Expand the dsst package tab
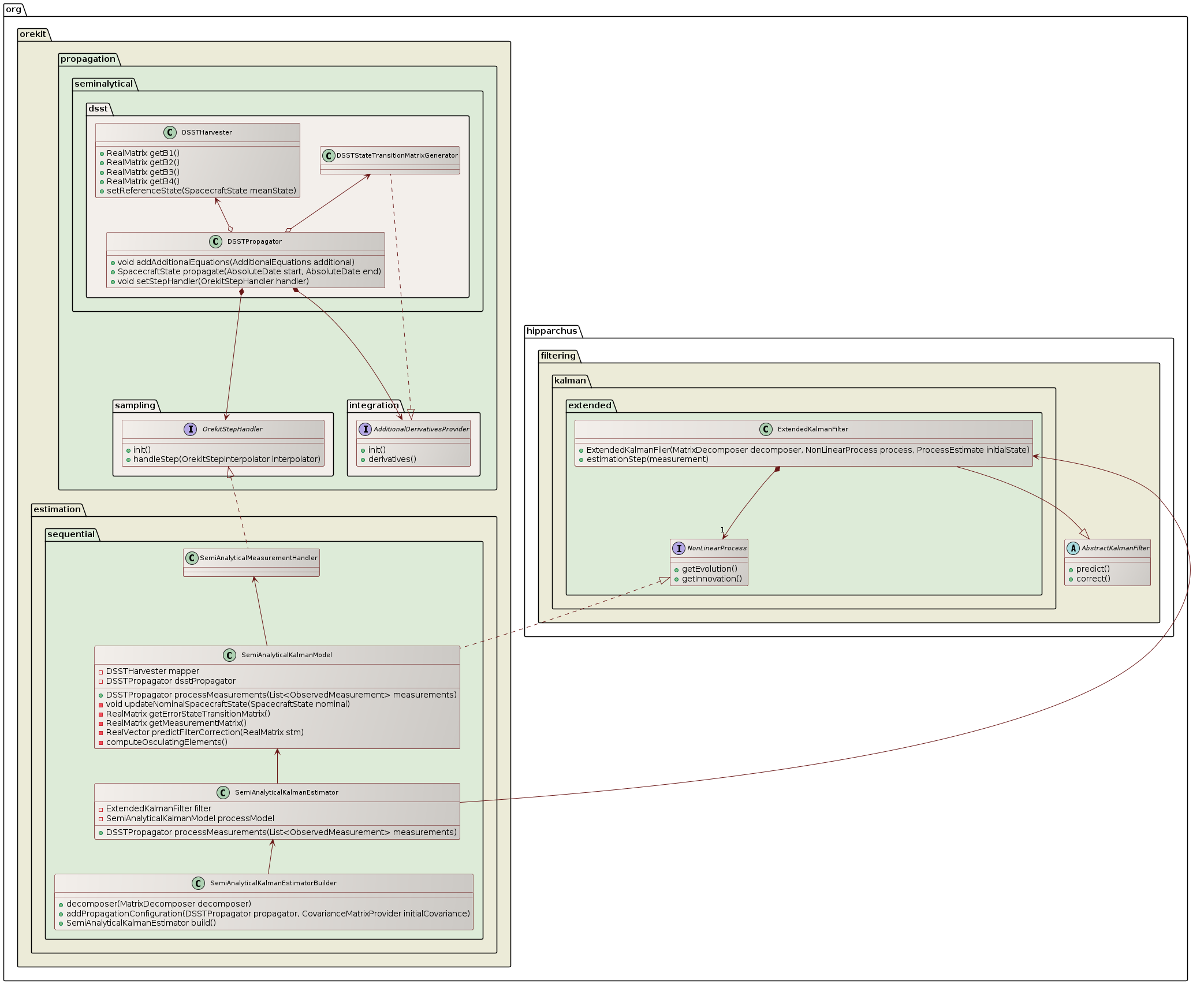 point(97,108)
